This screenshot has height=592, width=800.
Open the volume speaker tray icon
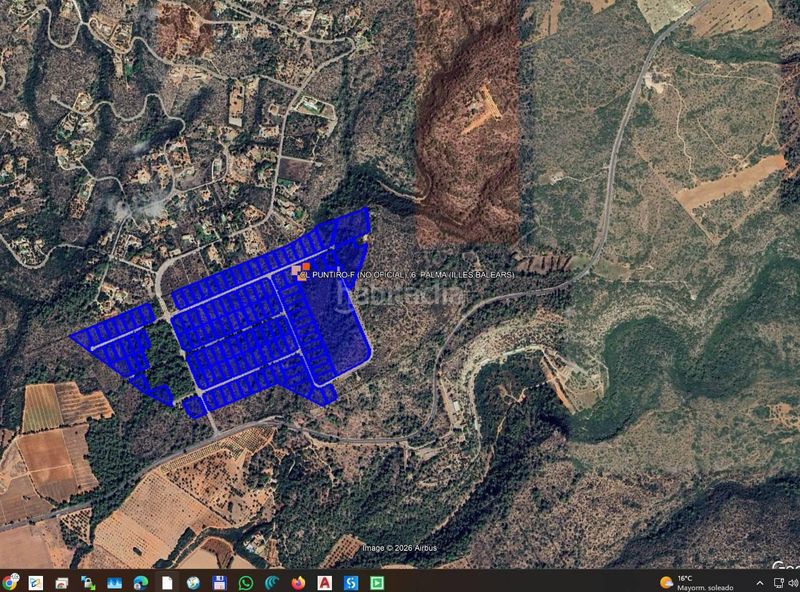pyautogui.click(x=793, y=583)
